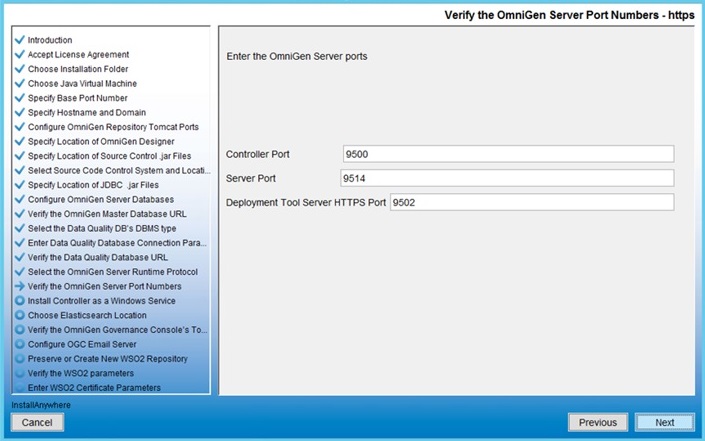Screen dimensions: 705x441
Task: Select 'Accept License Agreement' step text
Action: [x=78, y=54]
